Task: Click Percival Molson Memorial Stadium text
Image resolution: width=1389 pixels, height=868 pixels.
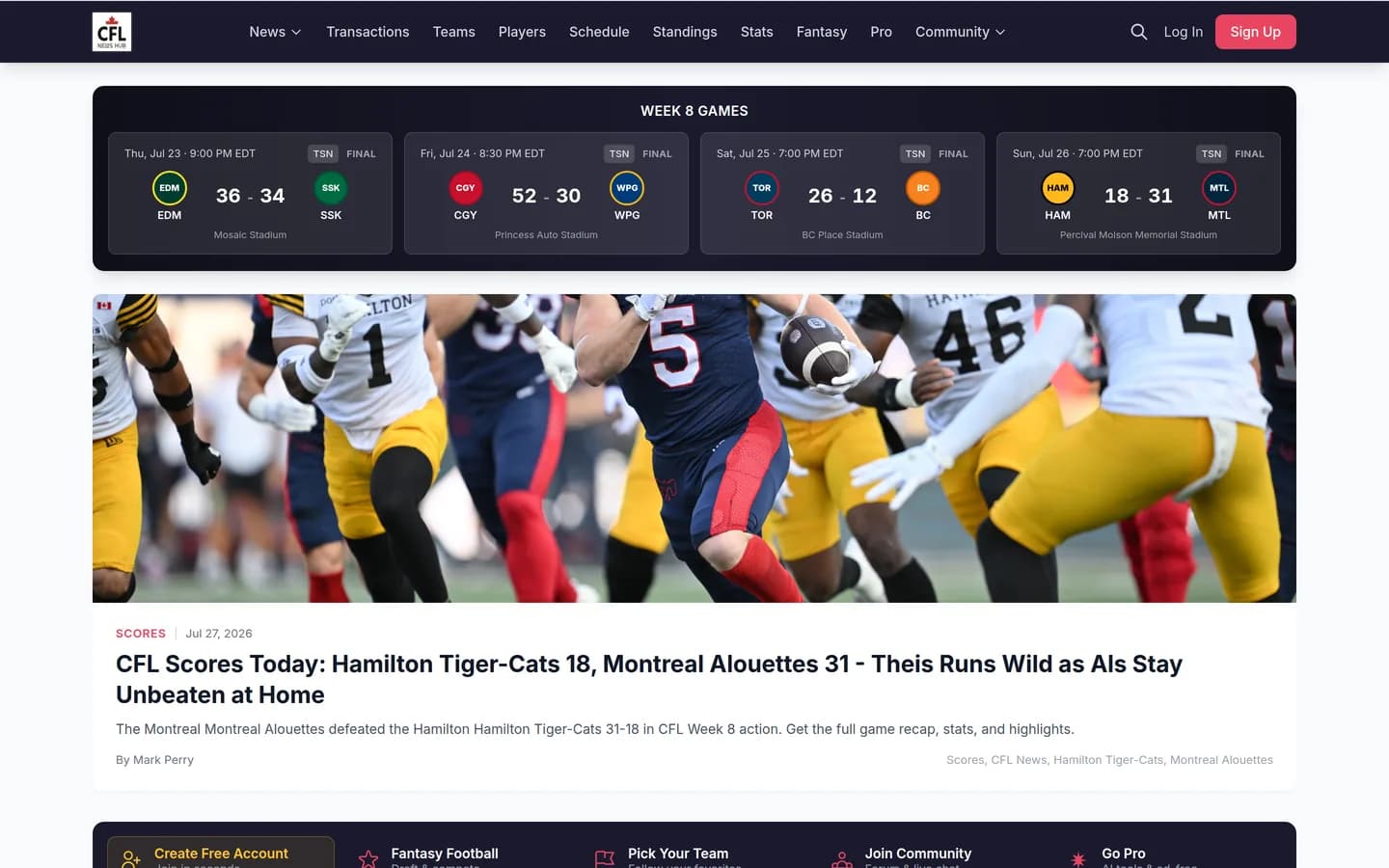Action: tap(1138, 234)
